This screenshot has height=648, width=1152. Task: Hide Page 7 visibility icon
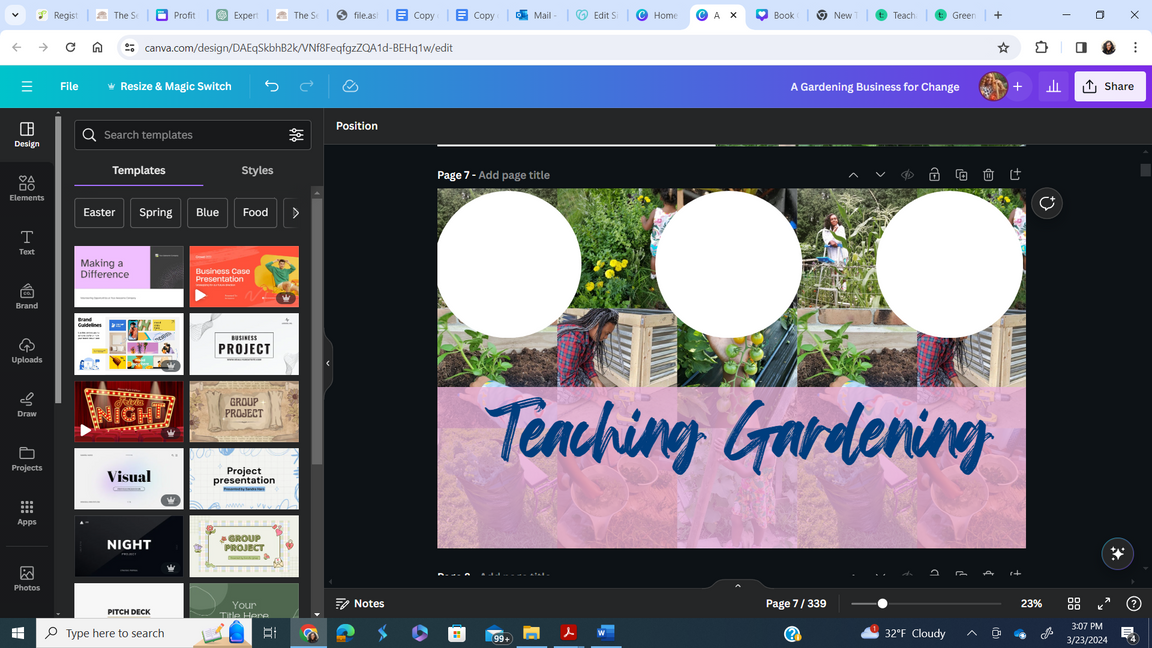click(907, 175)
